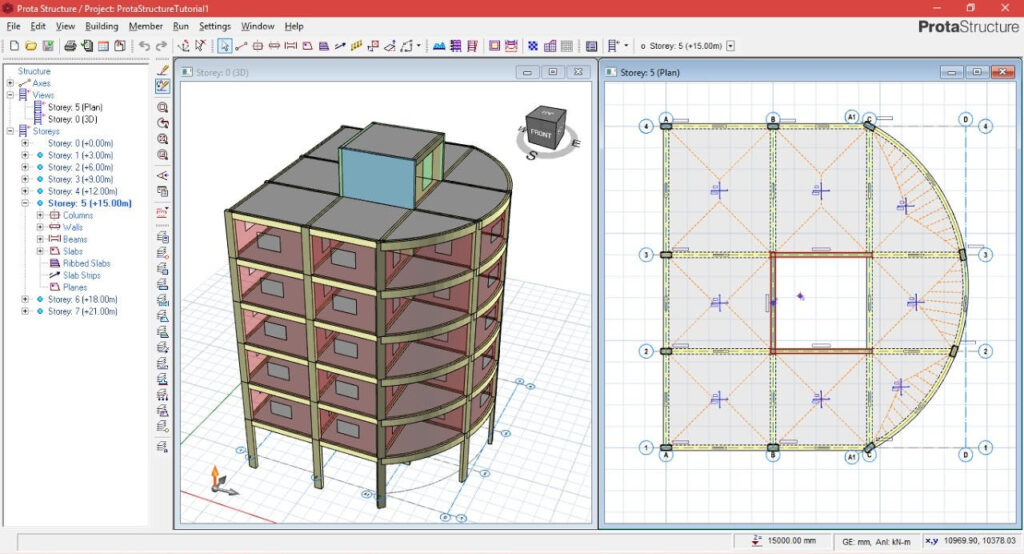Toggle visibility dot for Storey: 6 (+18.00m)
Image resolution: width=1024 pixels, height=554 pixels.
coord(40,299)
